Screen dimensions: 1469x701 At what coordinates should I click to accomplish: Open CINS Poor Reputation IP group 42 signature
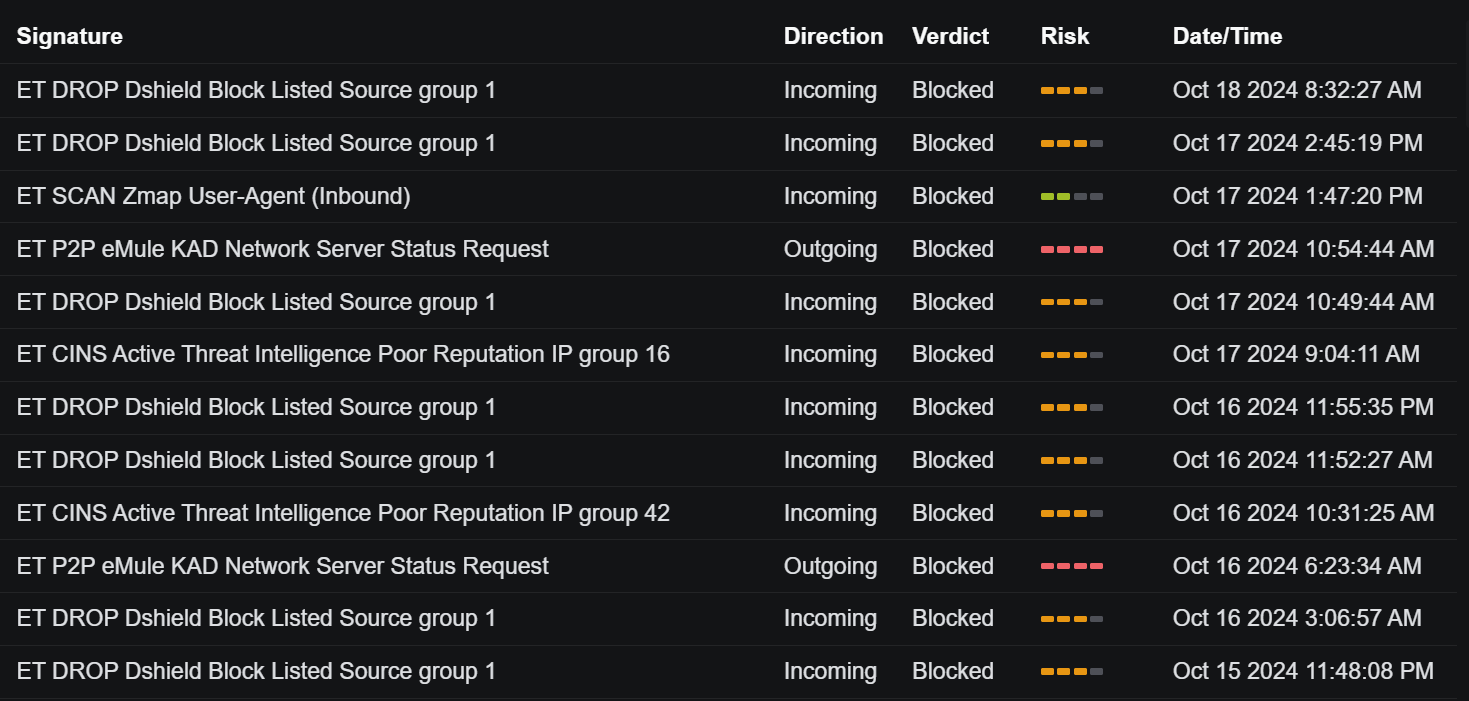click(343, 514)
